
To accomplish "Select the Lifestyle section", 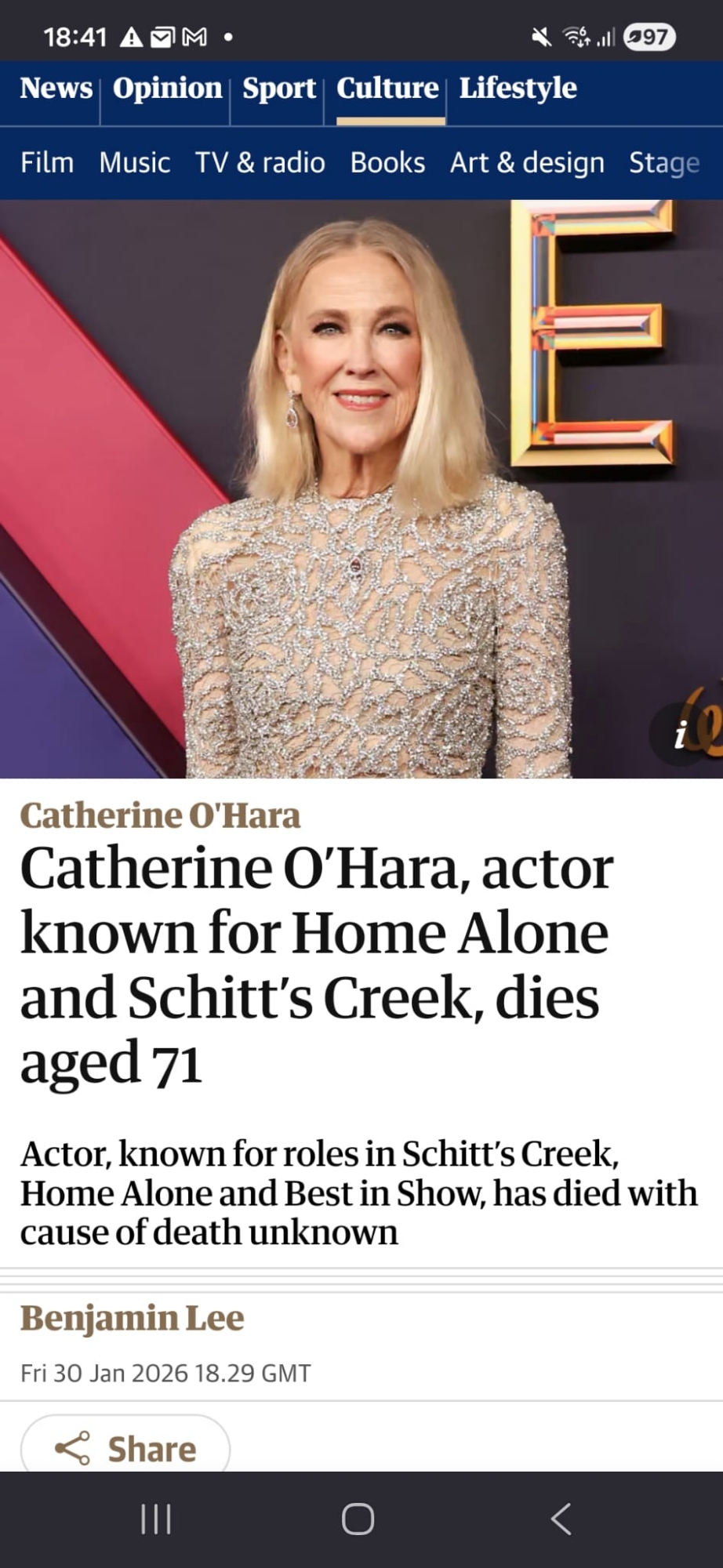I will click(x=518, y=88).
